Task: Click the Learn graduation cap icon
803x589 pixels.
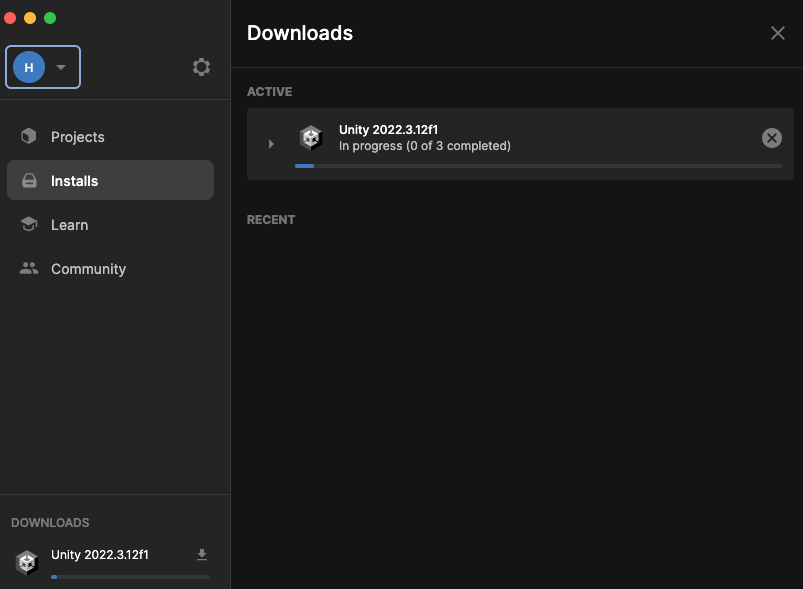Action: tap(29, 225)
